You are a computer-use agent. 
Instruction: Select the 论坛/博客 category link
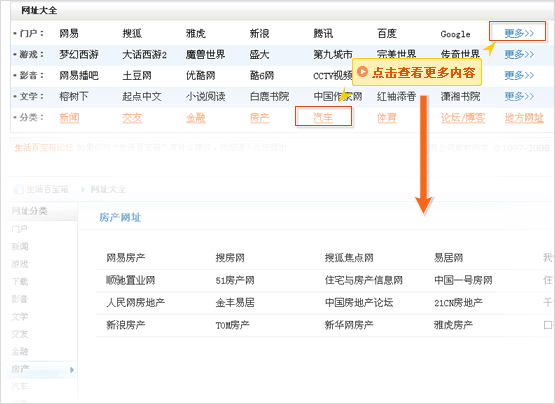tap(463, 117)
